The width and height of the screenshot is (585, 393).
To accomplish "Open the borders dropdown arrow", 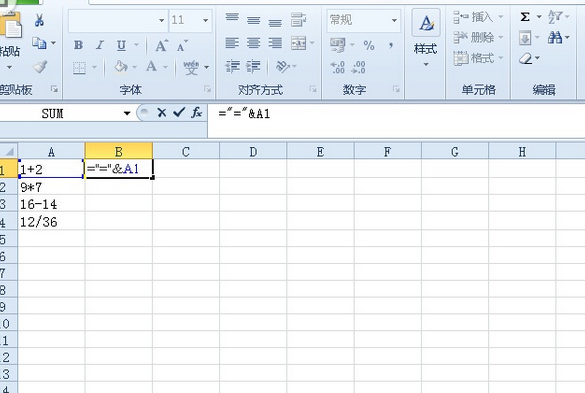I will [x=94, y=68].
